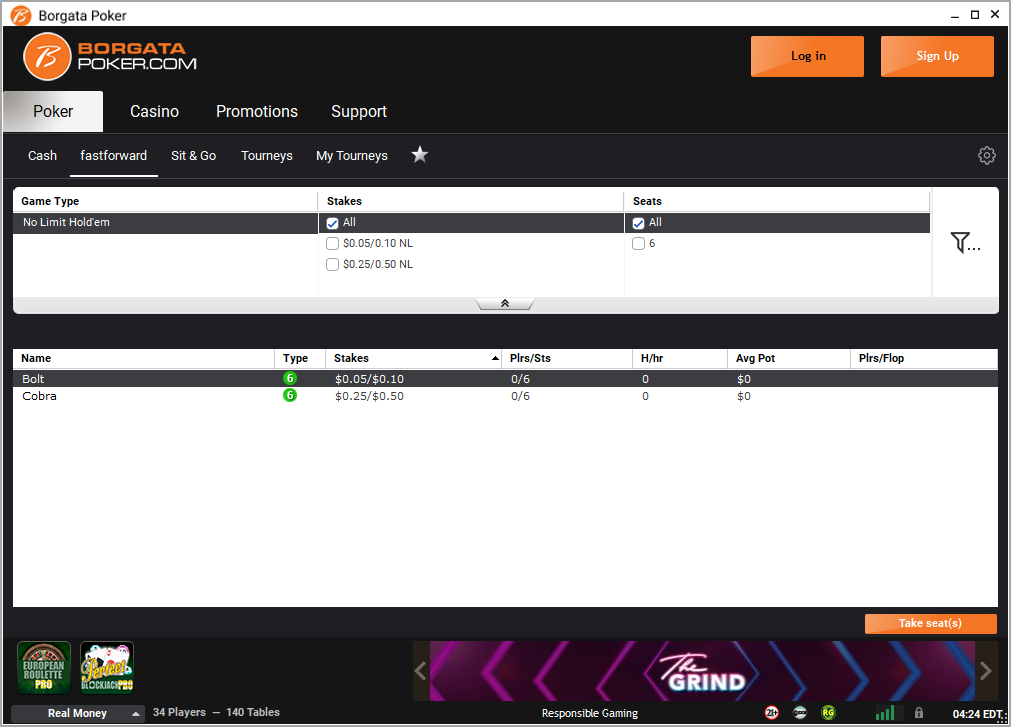Check the connection signal strength bars

coord(885,712)
